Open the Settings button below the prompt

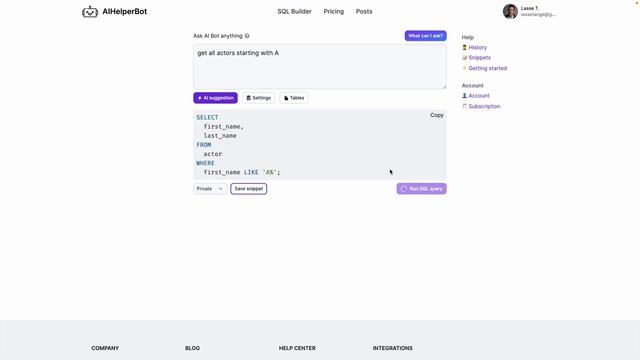(x=258, y=98)
